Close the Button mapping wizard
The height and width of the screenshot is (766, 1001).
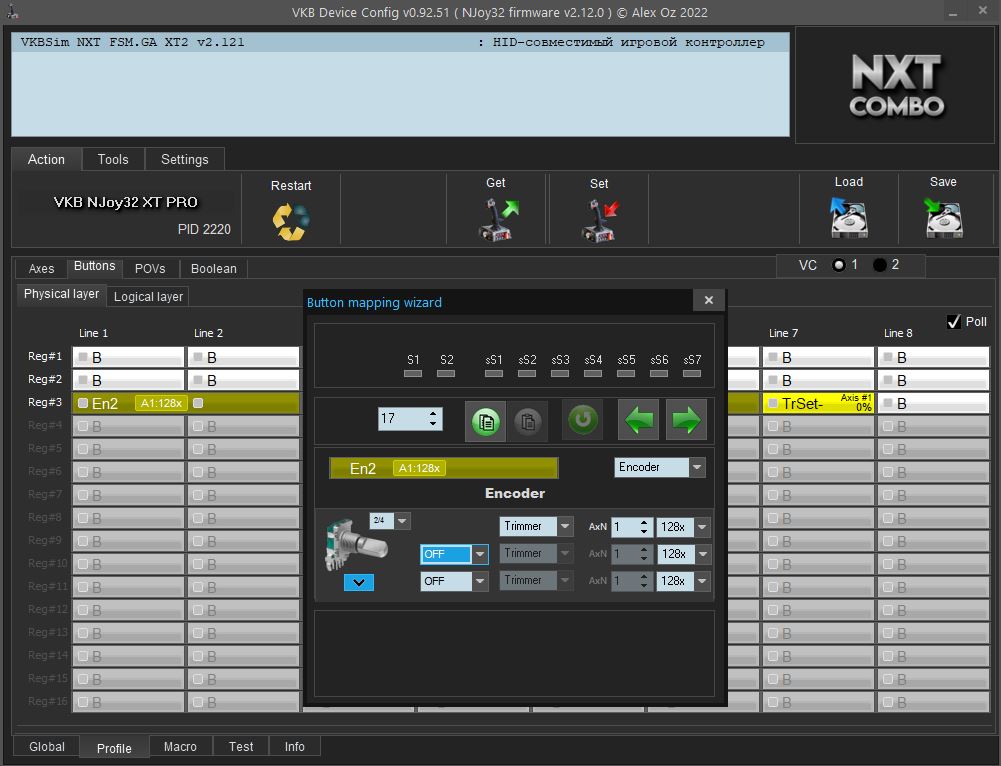click(709, 300)
